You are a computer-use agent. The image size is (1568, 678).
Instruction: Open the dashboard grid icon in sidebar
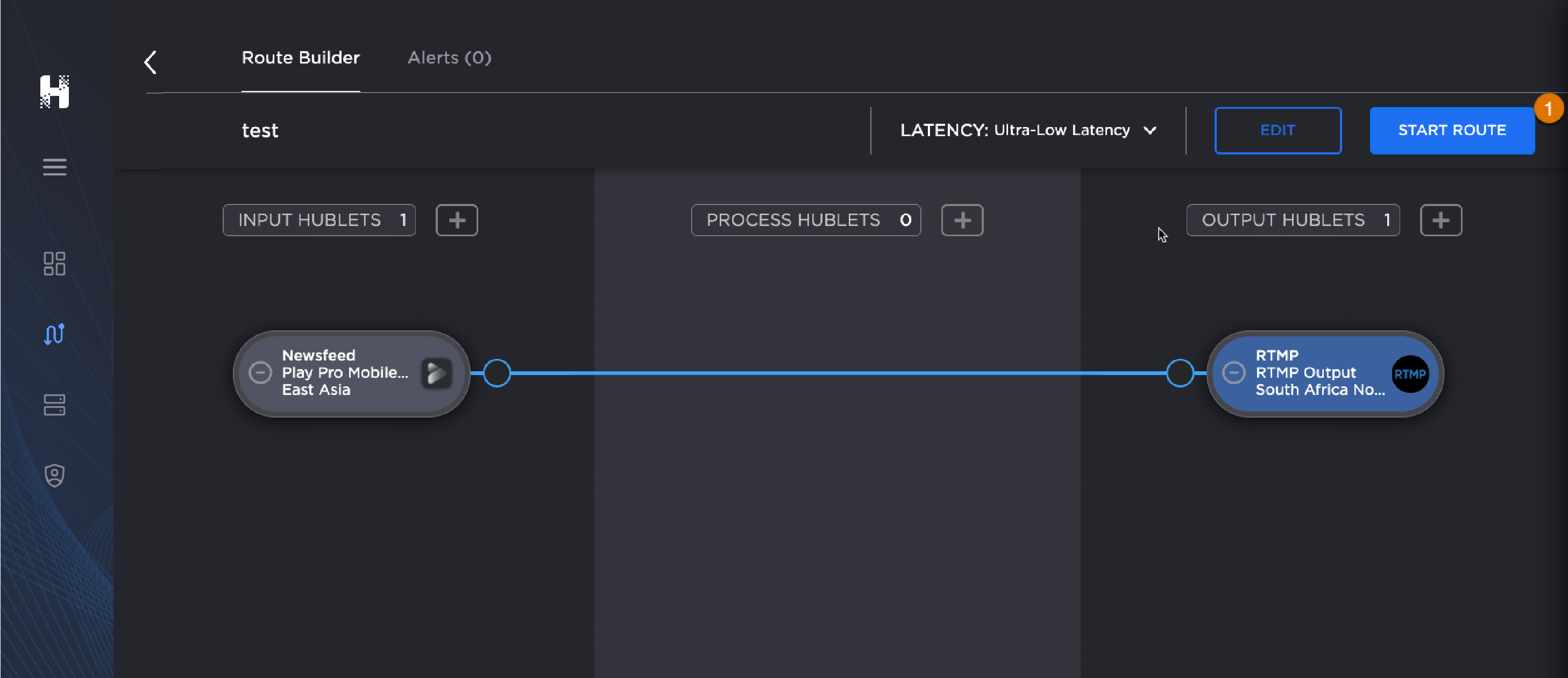(x=54, y=264)
